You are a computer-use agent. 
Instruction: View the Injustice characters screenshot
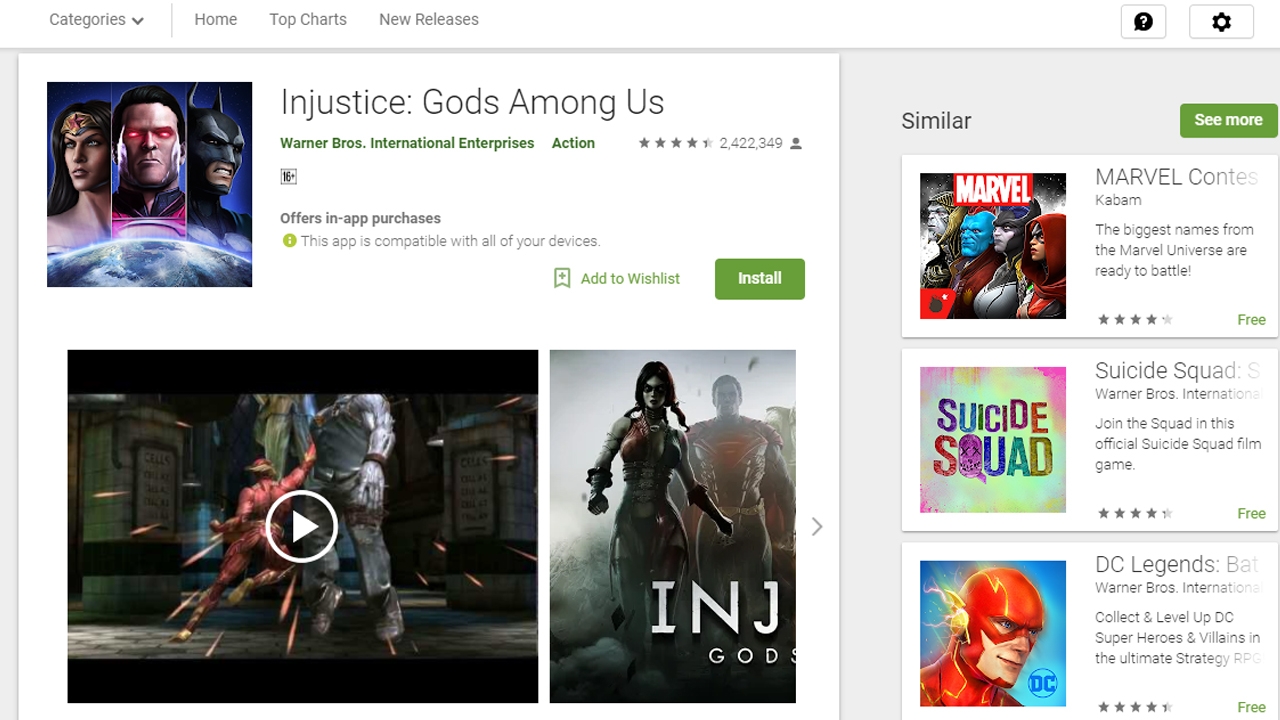(673, 526)
